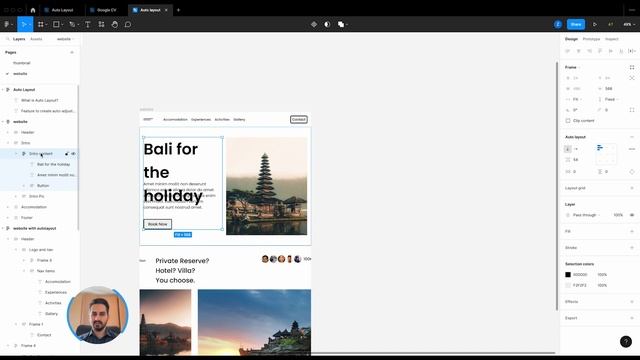Collapse the website with autolayout frame
Screen dimensions: 640x360
(3, 228)
